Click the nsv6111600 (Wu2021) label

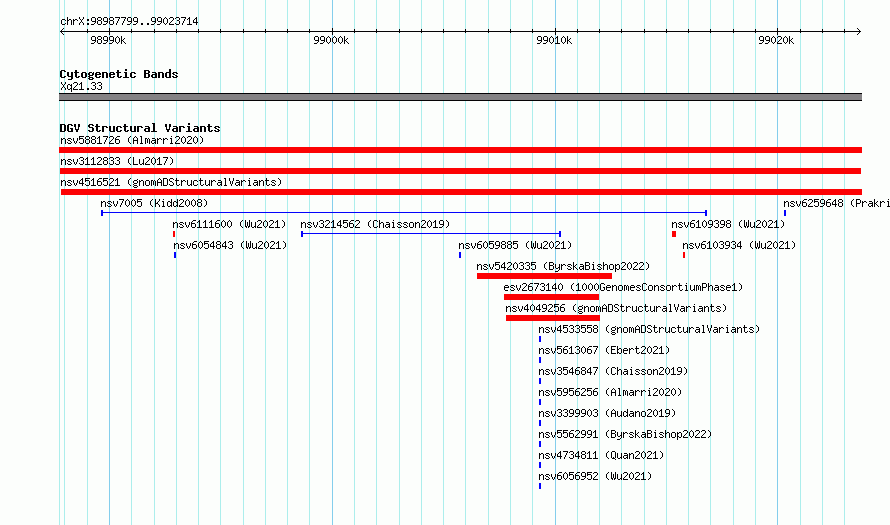(x=229, y=224)
